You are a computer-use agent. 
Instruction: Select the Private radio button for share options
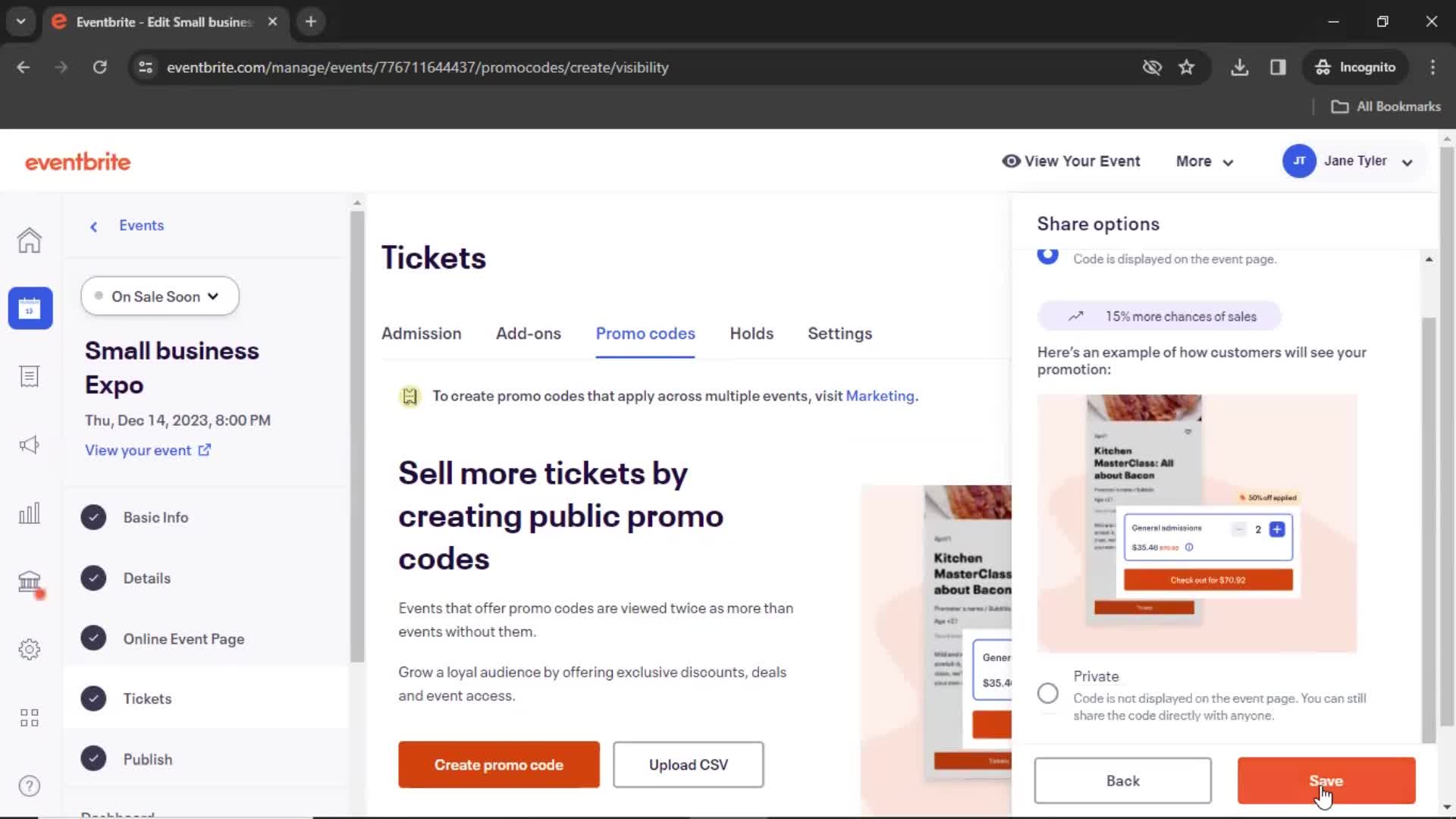click(1047, 693)
